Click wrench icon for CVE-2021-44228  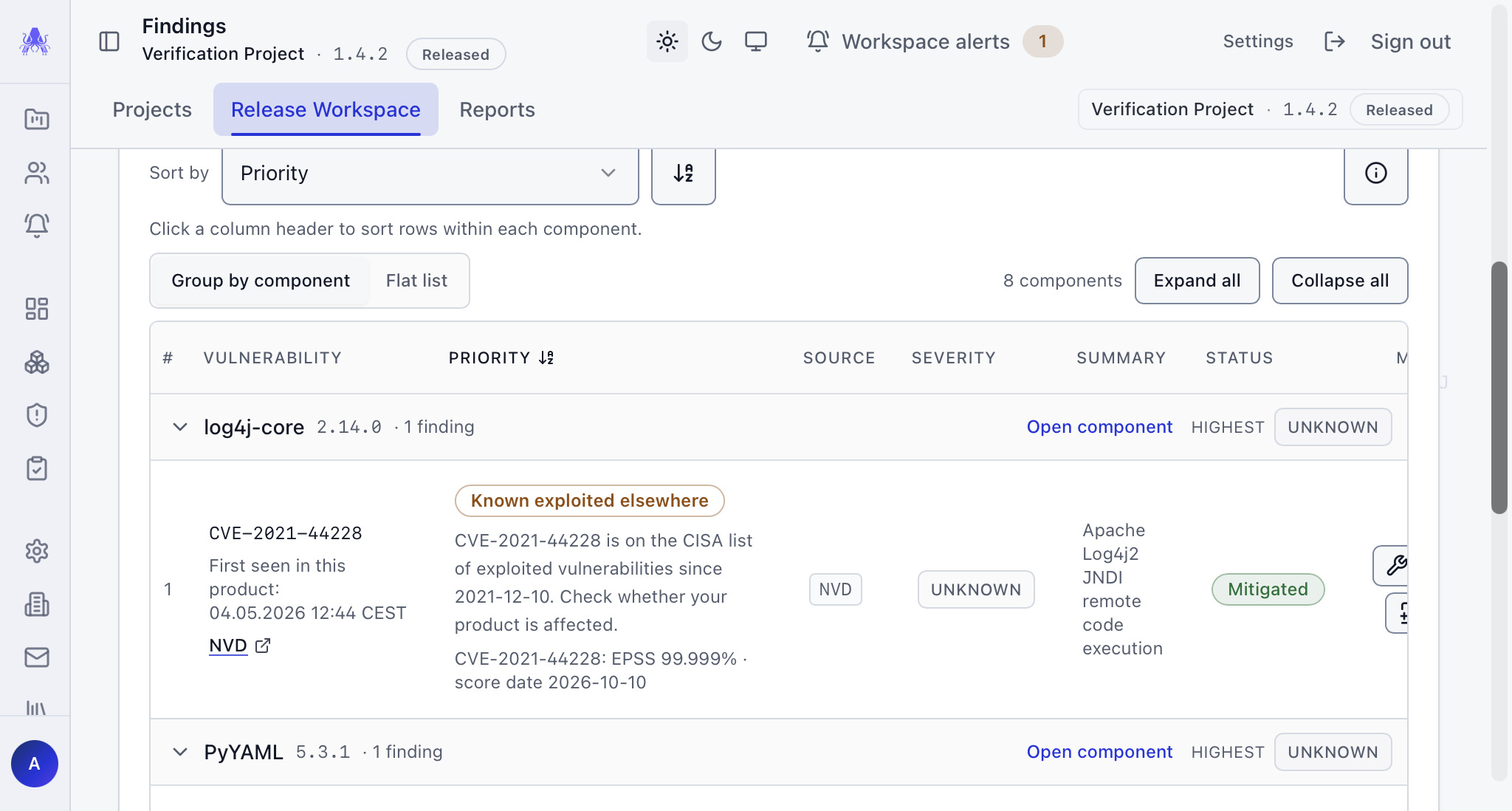pos(1392,566)
